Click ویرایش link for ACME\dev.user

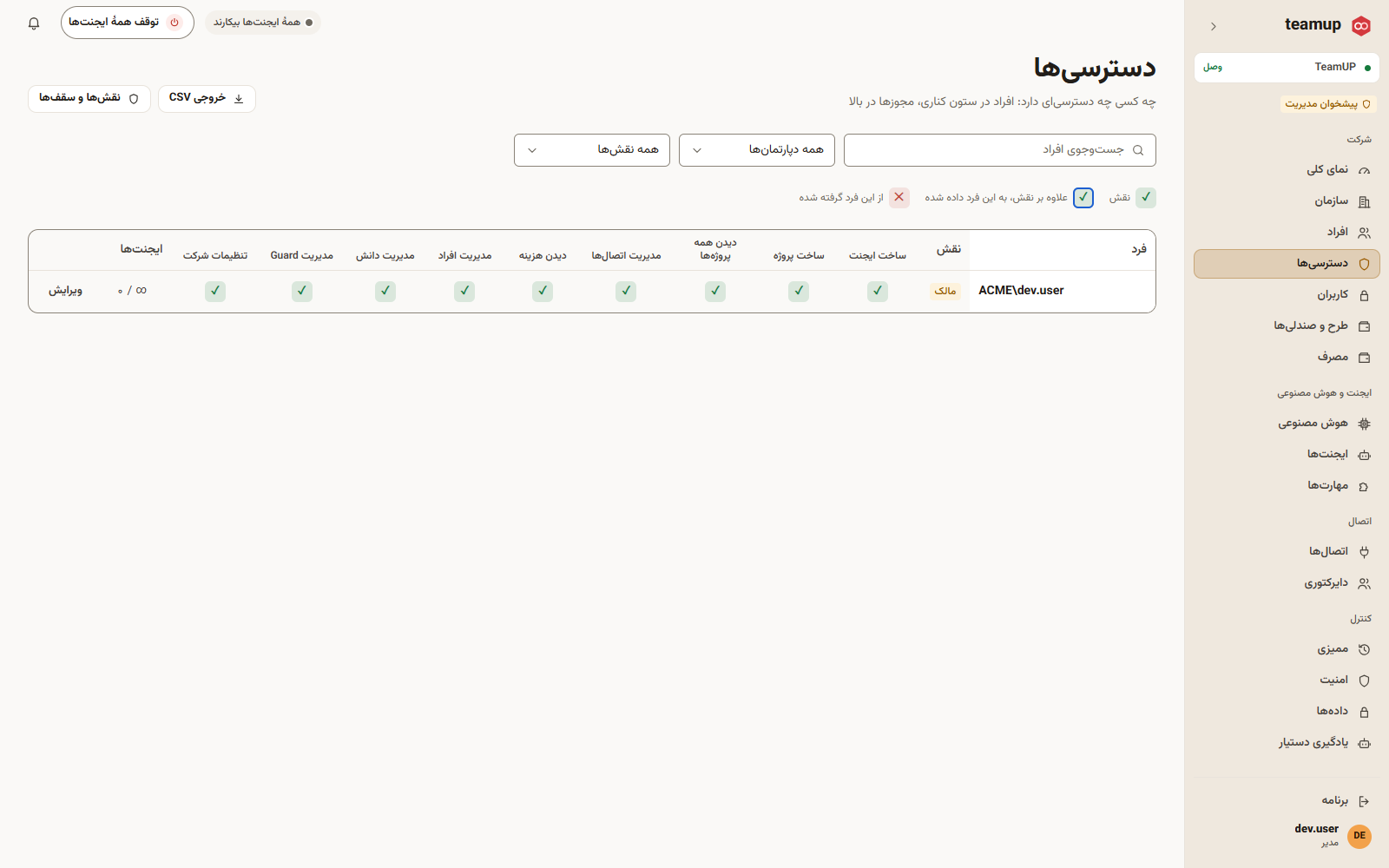click(65, 291)
